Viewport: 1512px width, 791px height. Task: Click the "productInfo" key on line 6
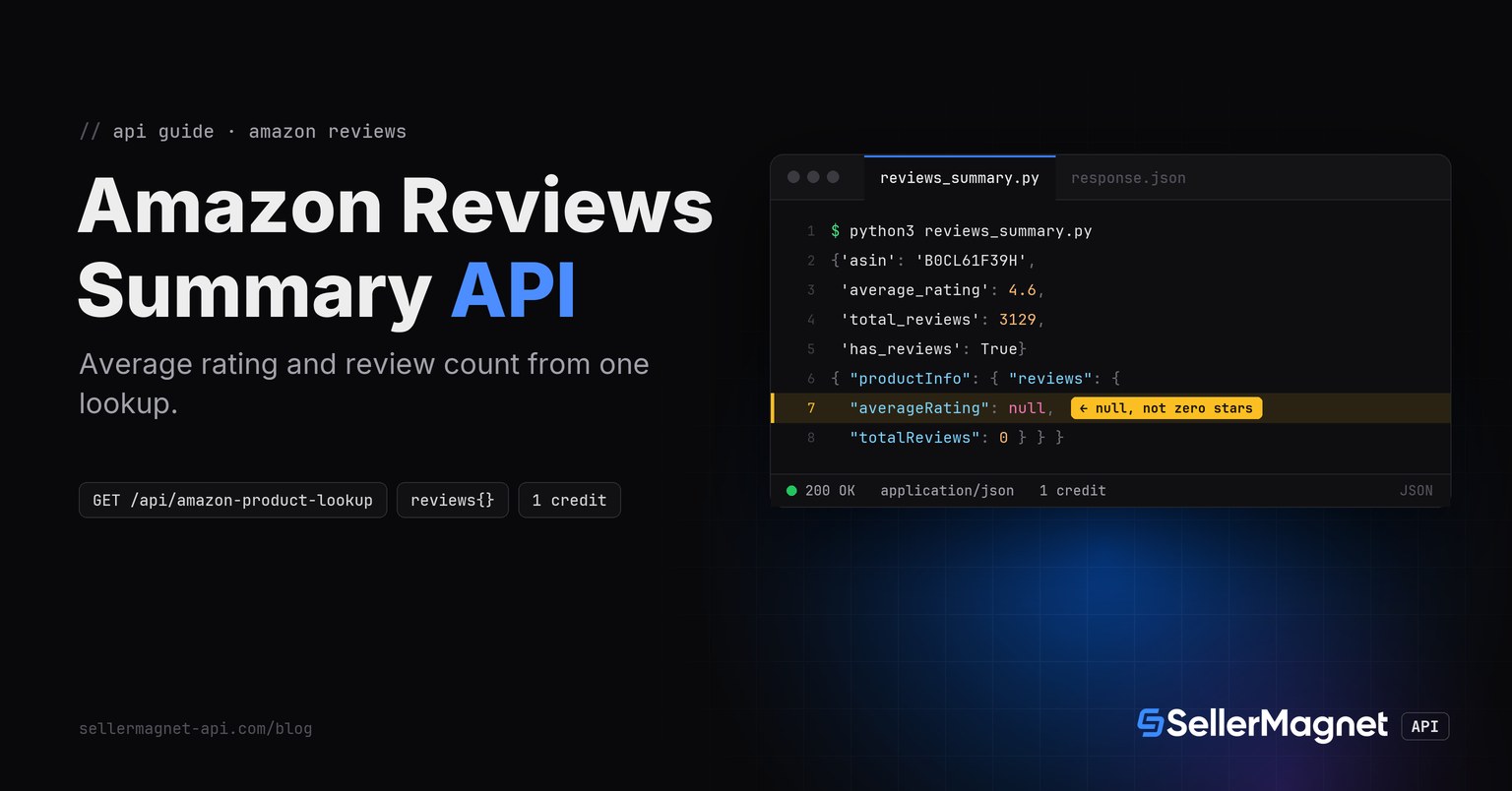pos(910,379)
